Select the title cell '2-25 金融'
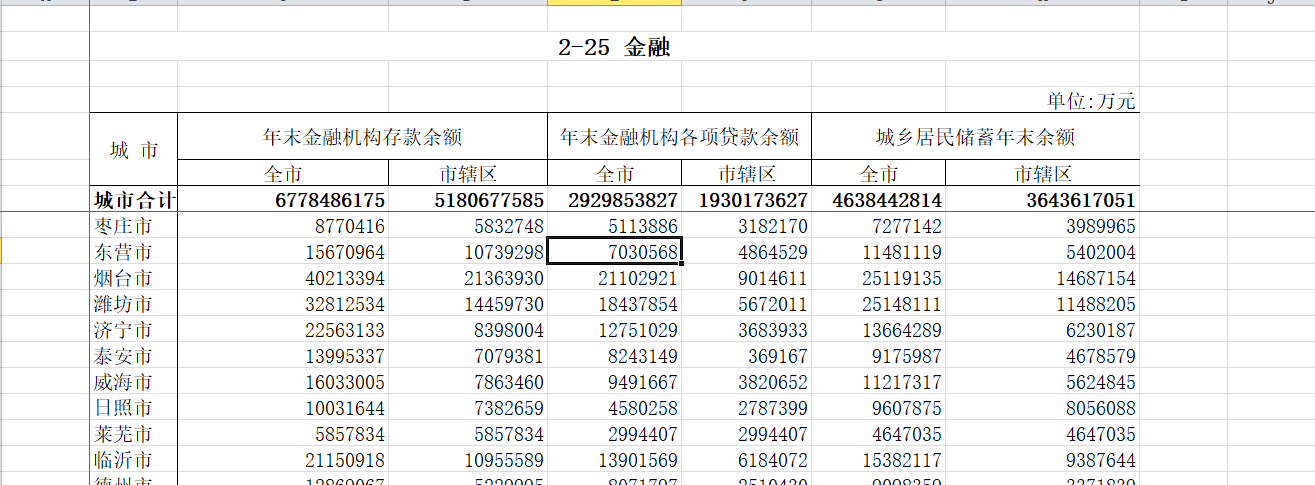The width and height of the screenshot is (1315, 485). tap(614, 47)
